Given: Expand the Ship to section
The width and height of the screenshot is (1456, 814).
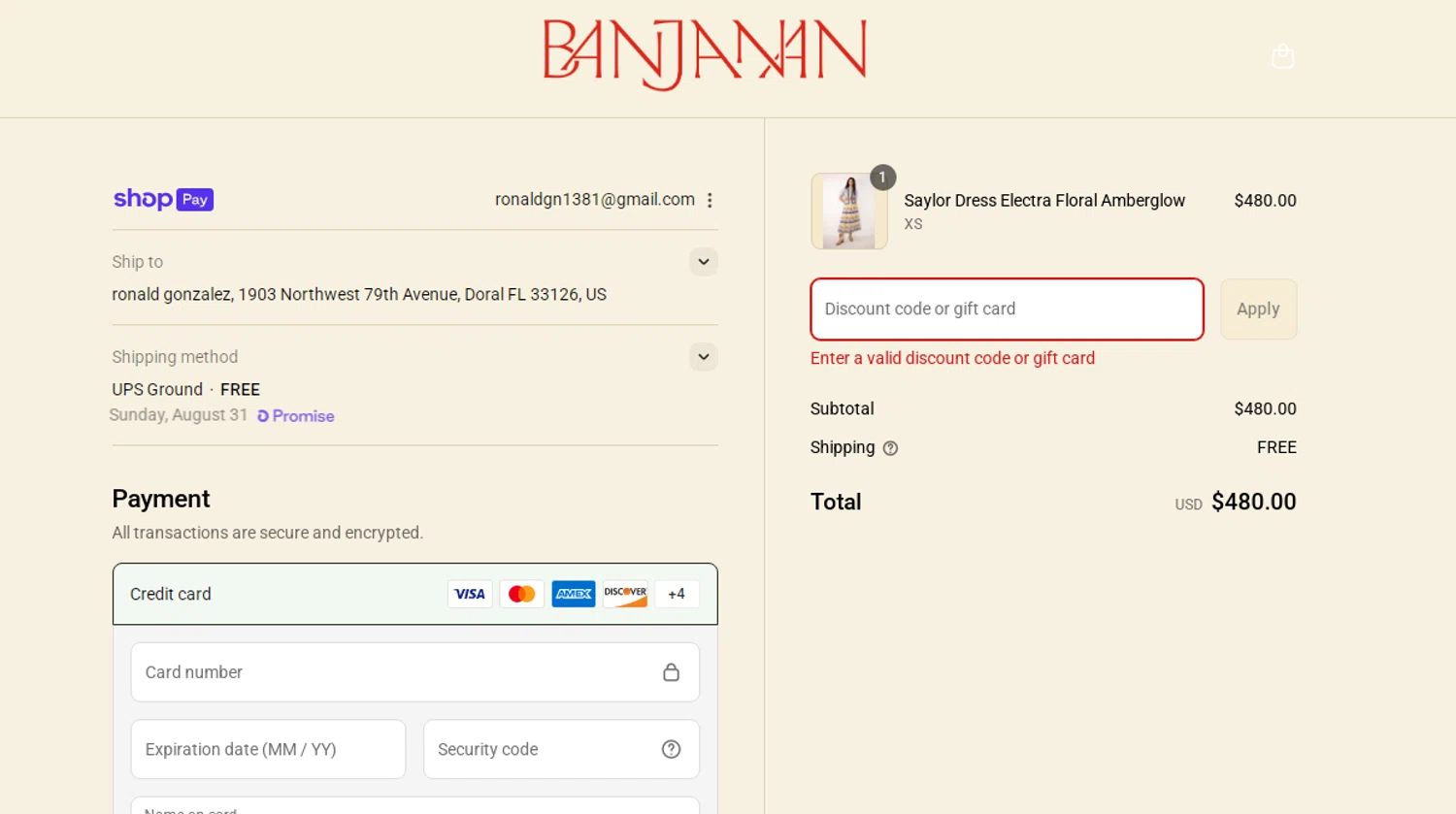Looking at the screenshot, I should click(704, 262).
